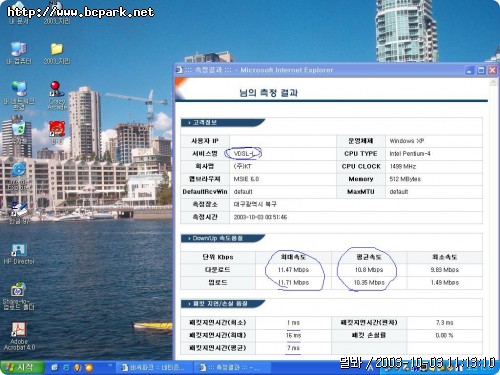Maximize the 측정결과 Internet Explorer window
The image size is (500, 375).
[481, 70]
